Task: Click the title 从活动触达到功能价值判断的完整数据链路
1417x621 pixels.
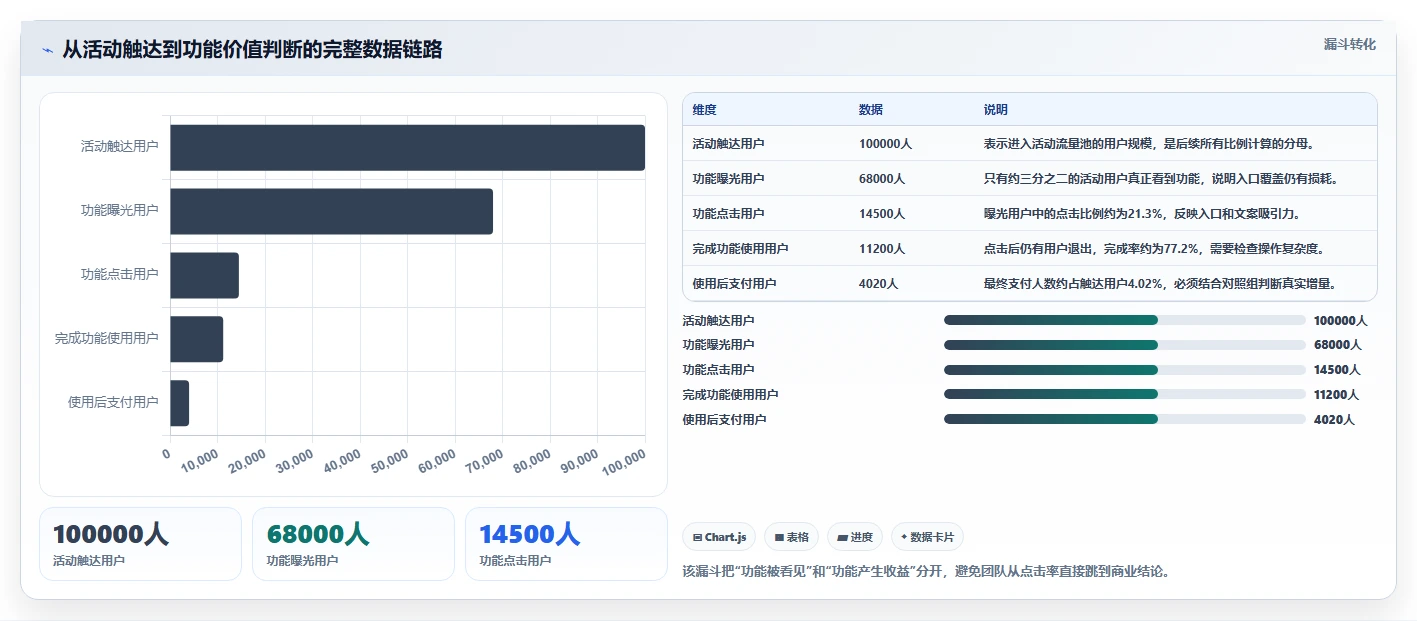Action: 252,49
